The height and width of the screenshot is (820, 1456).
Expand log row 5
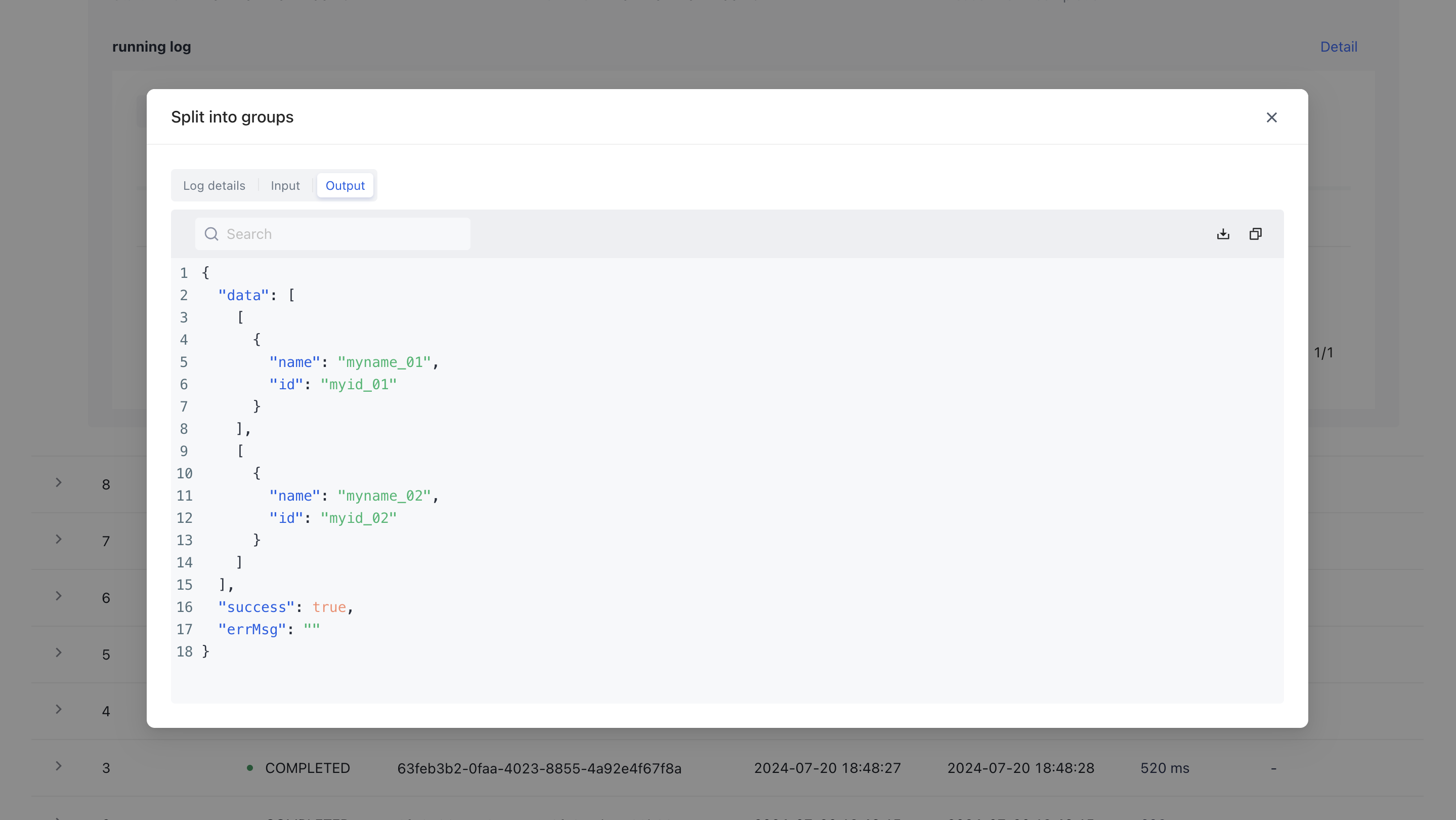(x=58, y=652)
